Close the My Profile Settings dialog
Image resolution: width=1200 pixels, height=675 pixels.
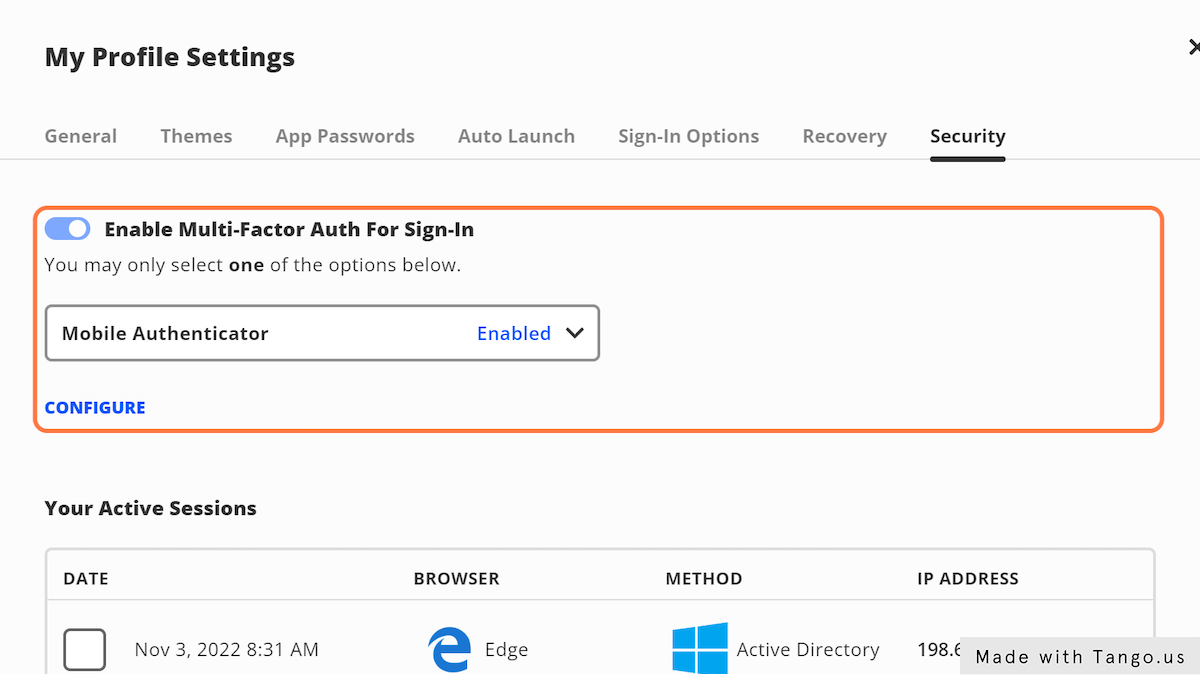(x=1194, y=46)
